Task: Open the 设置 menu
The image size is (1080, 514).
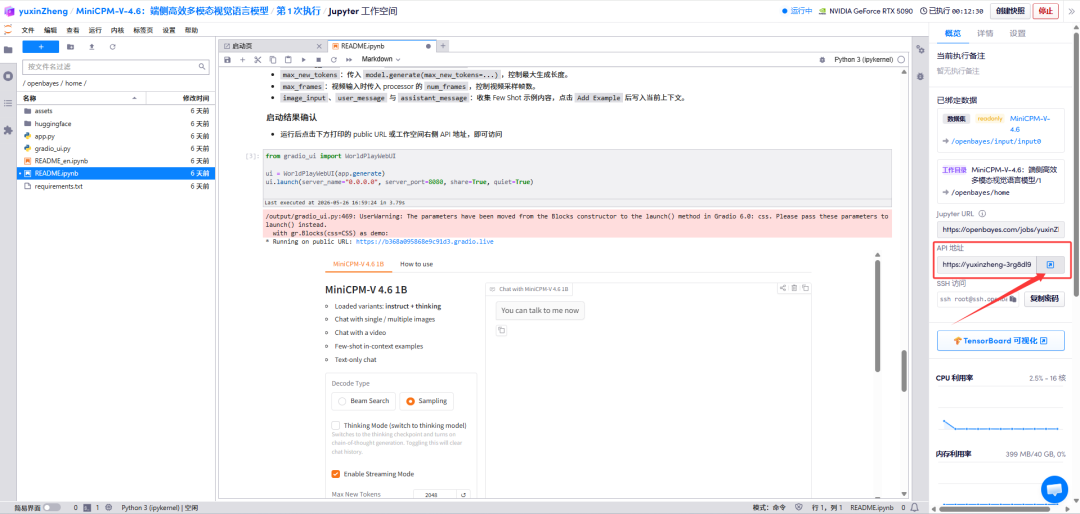Action: click(169, 30)
